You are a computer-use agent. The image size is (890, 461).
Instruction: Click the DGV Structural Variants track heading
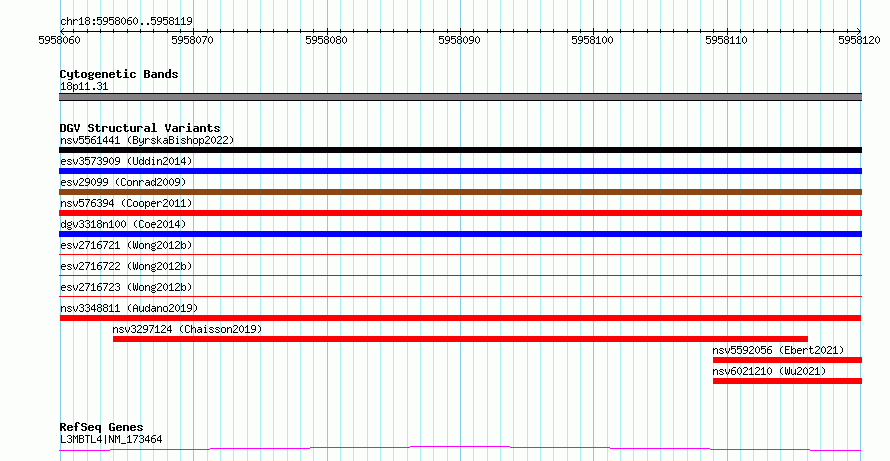pyautogui.click(x=140, y=128)
